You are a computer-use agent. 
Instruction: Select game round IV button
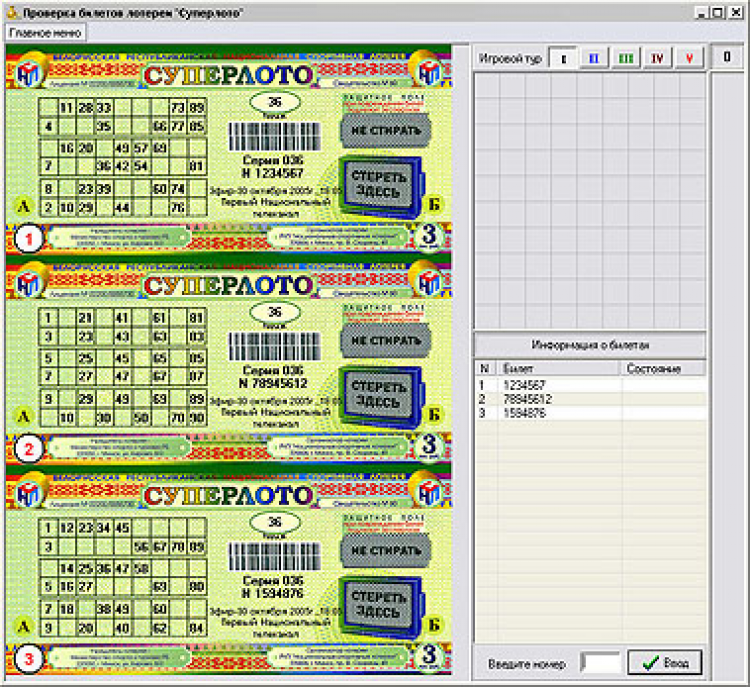(657, 58)
